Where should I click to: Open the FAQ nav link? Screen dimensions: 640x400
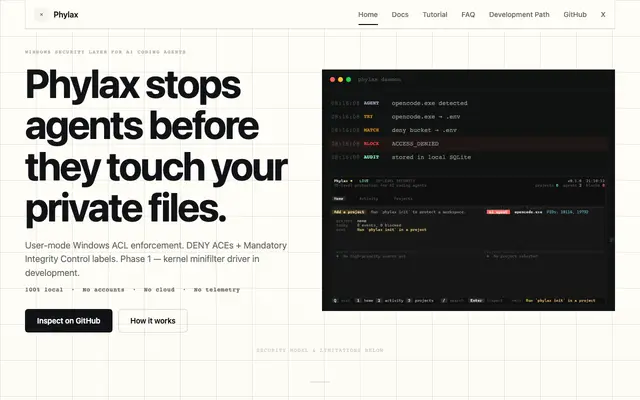click(468, 15)
